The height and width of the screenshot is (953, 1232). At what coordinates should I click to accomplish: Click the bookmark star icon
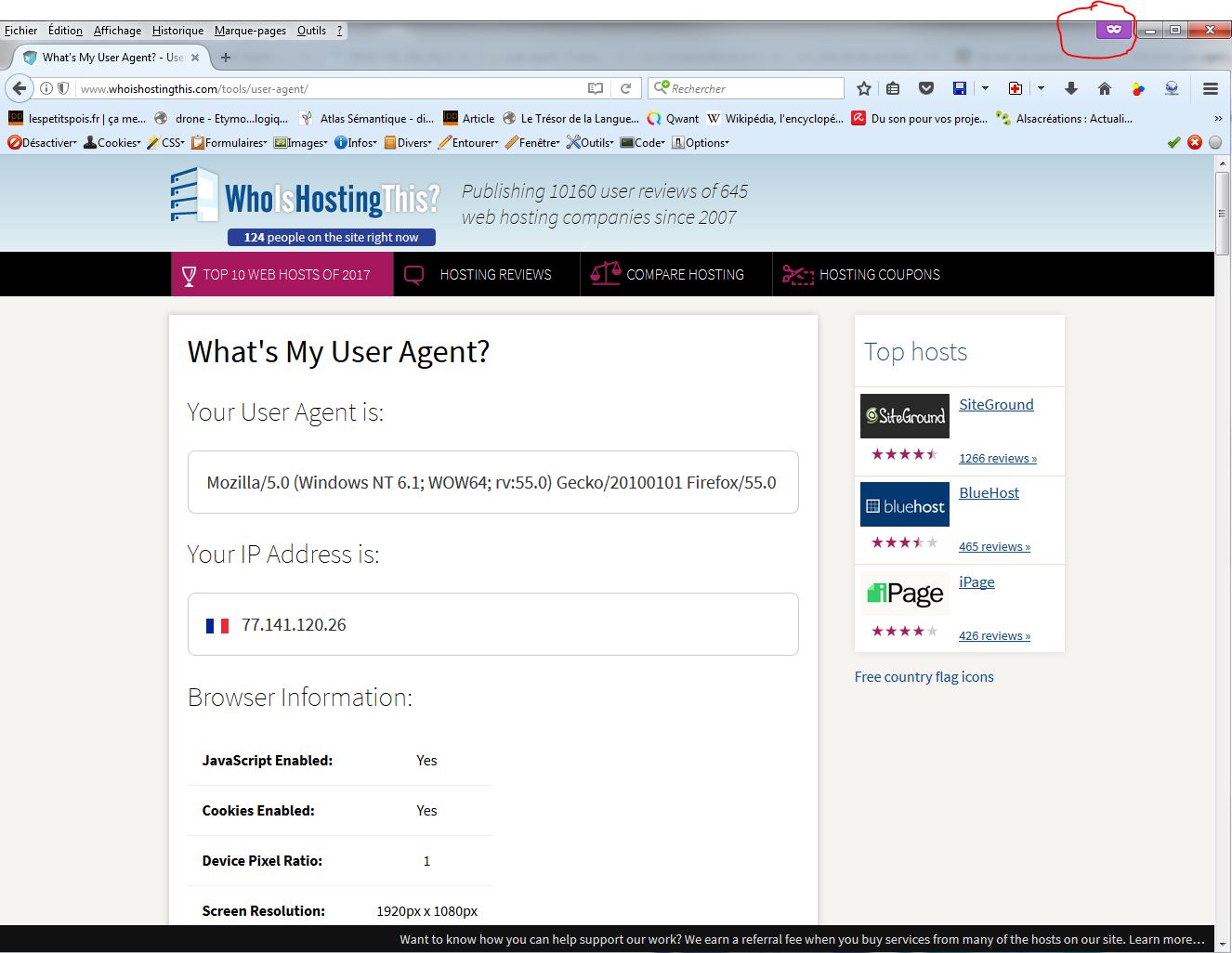pyautogui.click(x=864, y=88)
